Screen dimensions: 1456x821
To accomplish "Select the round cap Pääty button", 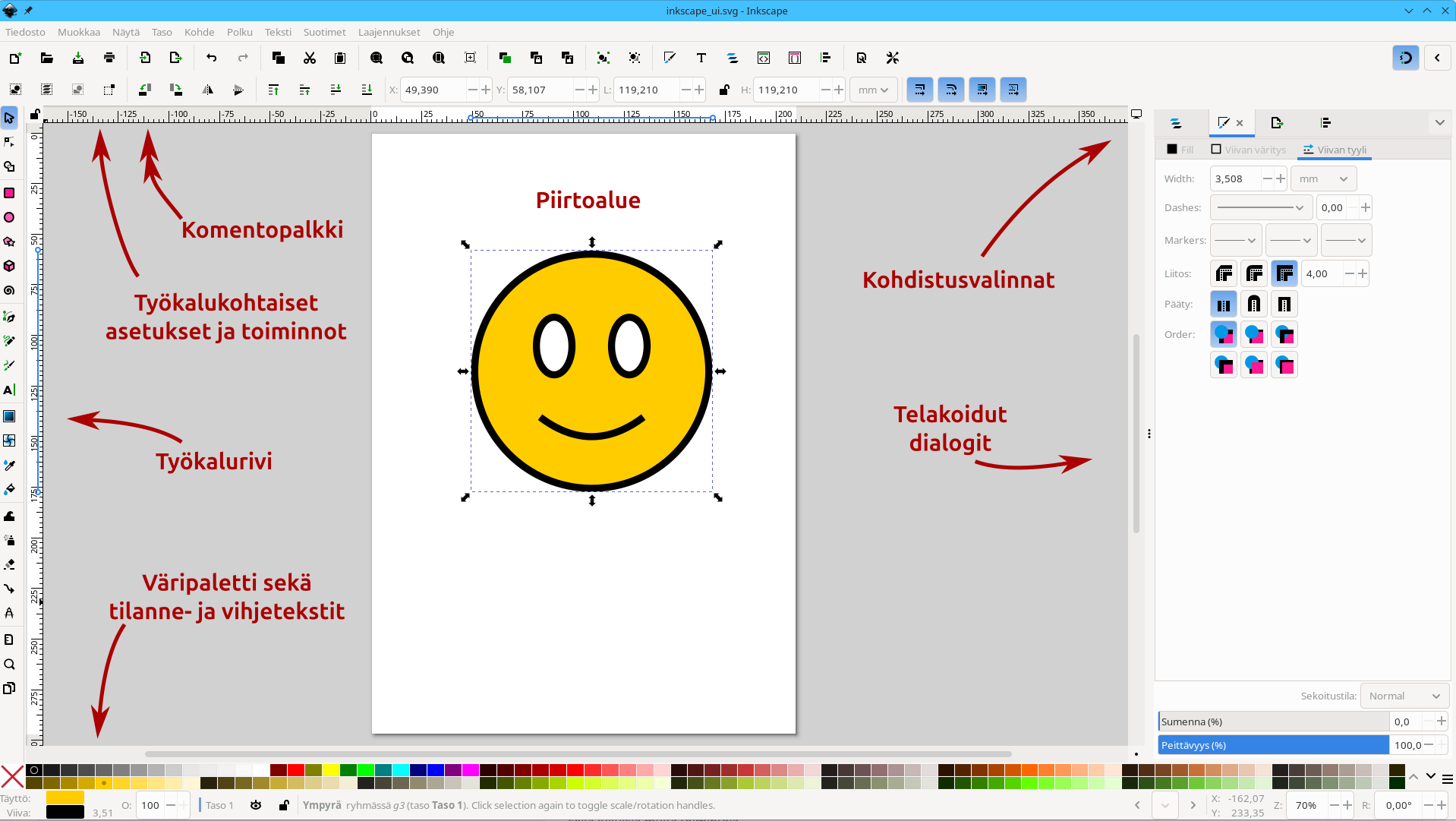I will 1254,305.
